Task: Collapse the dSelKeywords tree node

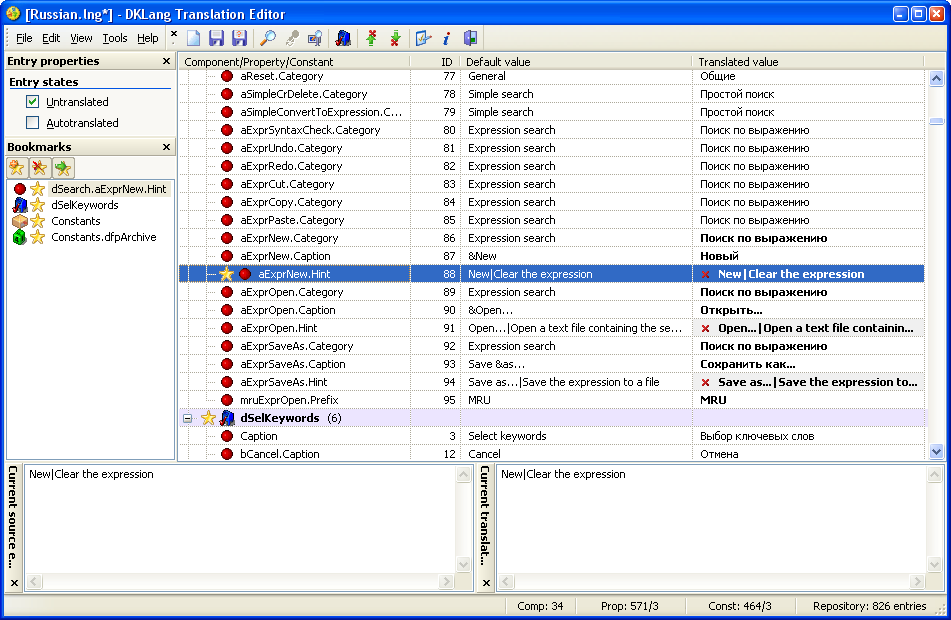Action: 187,418
